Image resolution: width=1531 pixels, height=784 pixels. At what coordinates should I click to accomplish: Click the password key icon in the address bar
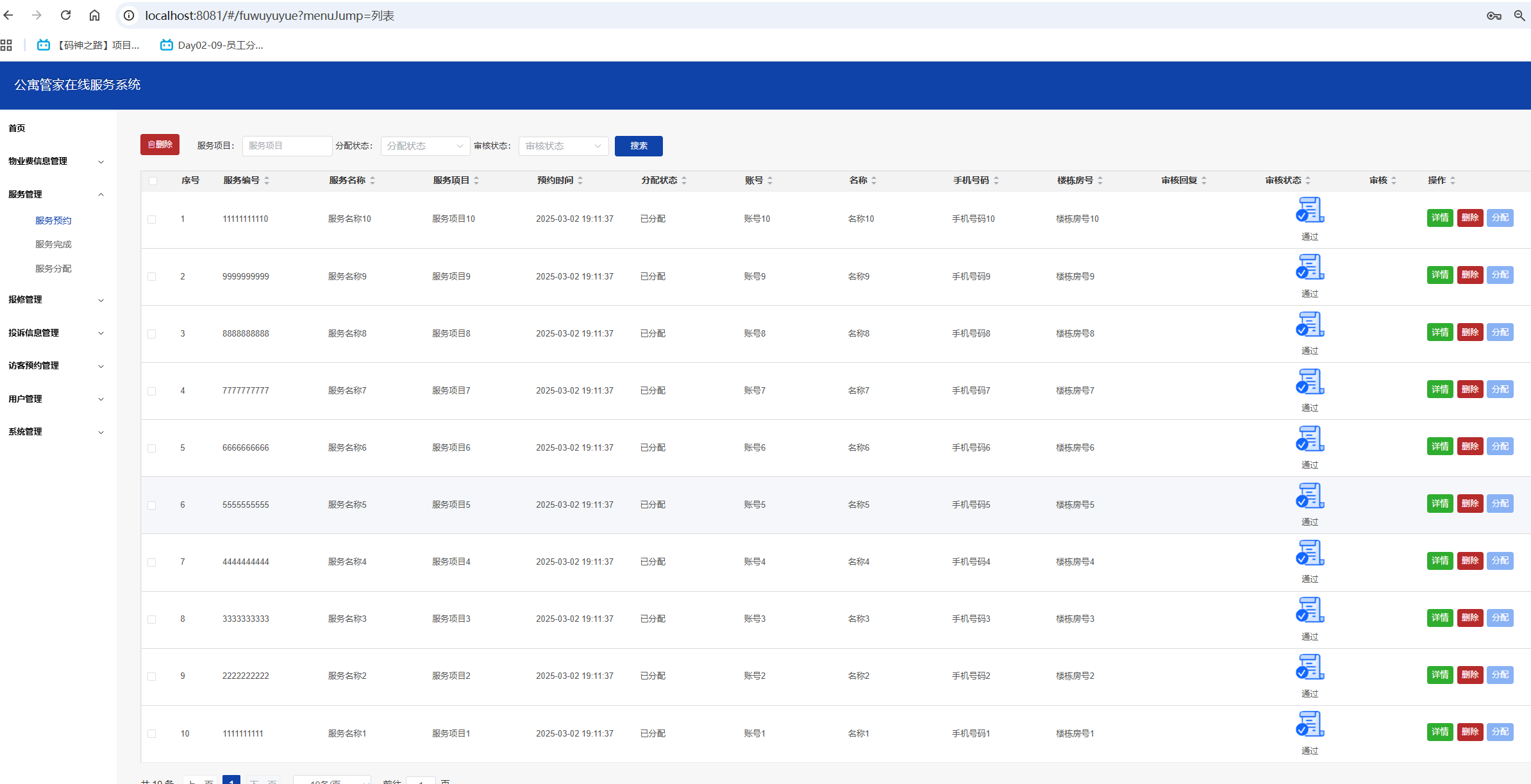tap(1494, 15)
